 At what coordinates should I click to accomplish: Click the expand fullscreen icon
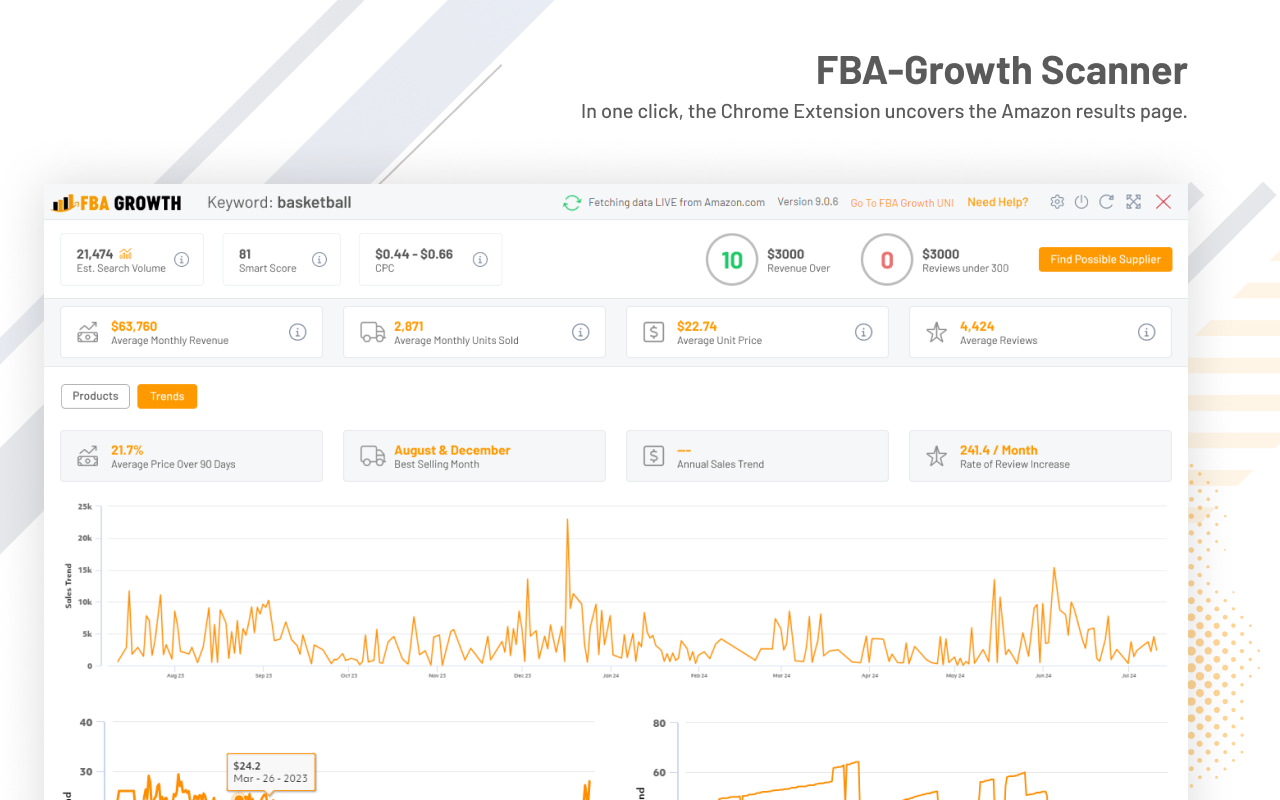[1133, 202]
